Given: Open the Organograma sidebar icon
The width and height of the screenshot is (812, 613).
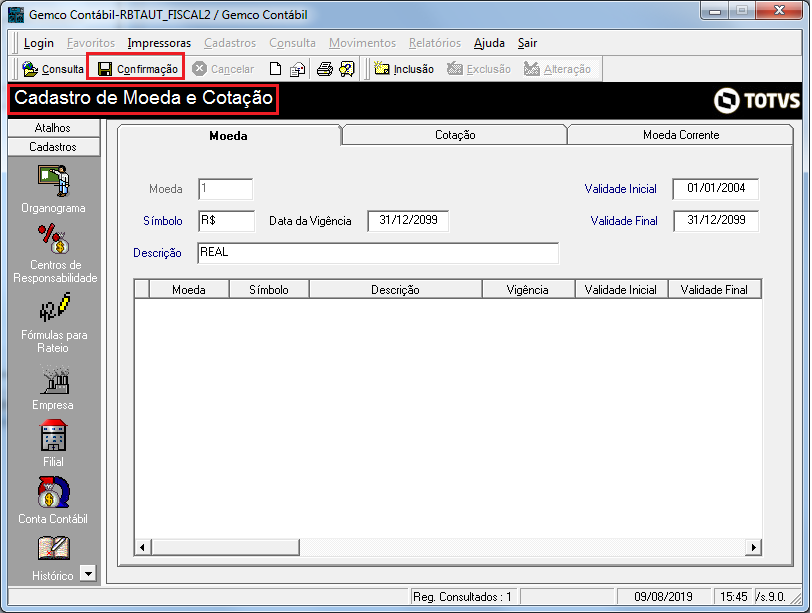Looking at the screenshot, I should coord(53,181).
